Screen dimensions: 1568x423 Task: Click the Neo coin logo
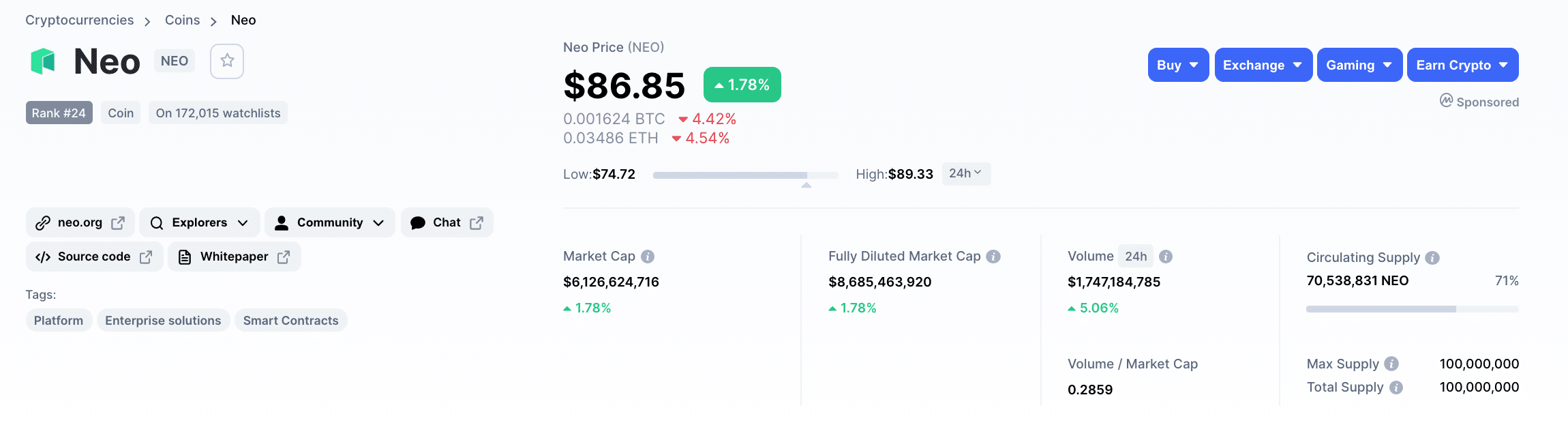coord(43,61)
